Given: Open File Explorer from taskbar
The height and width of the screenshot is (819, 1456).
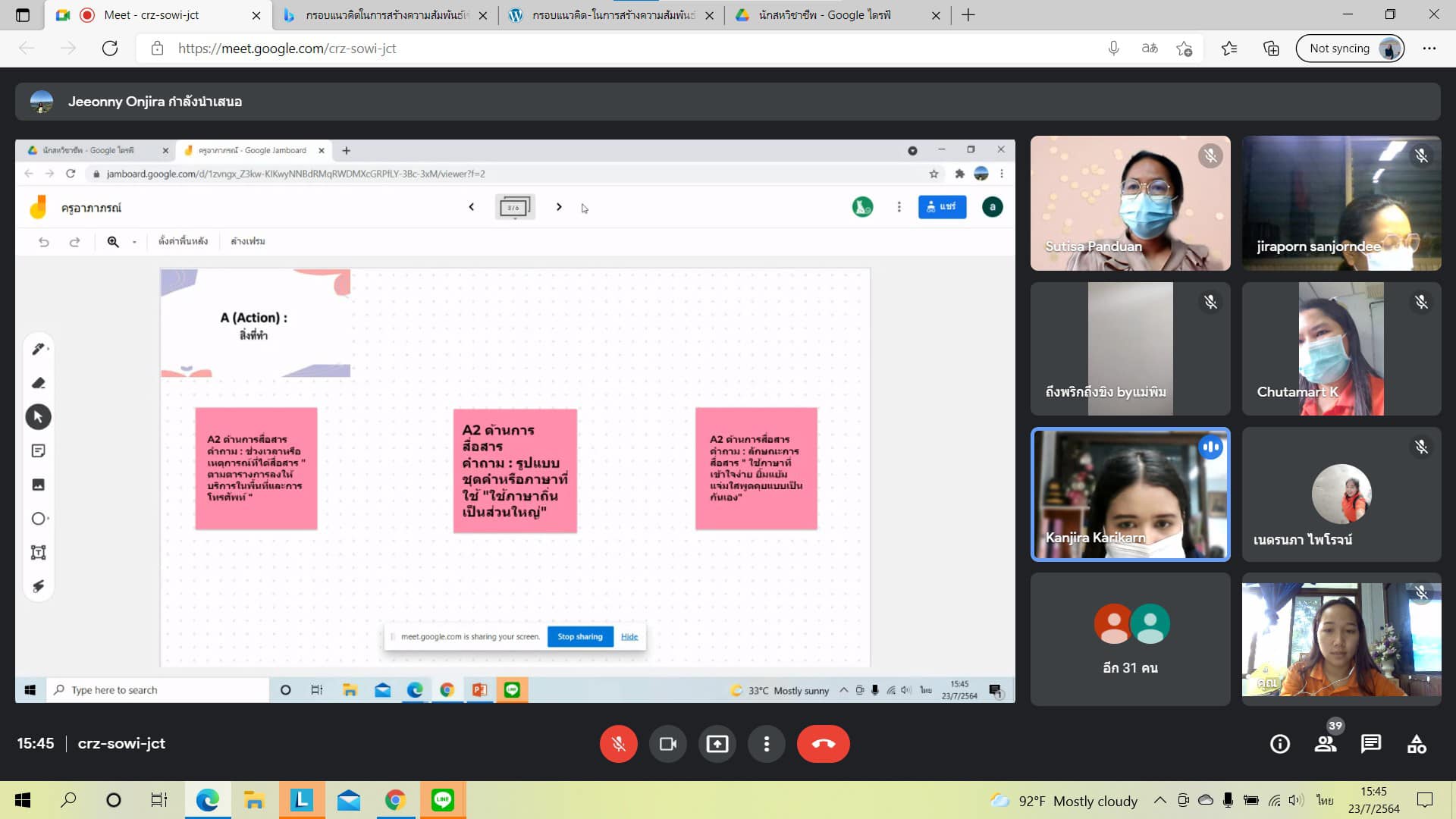Looking at the screenshot, I should (x=253, y=800).
